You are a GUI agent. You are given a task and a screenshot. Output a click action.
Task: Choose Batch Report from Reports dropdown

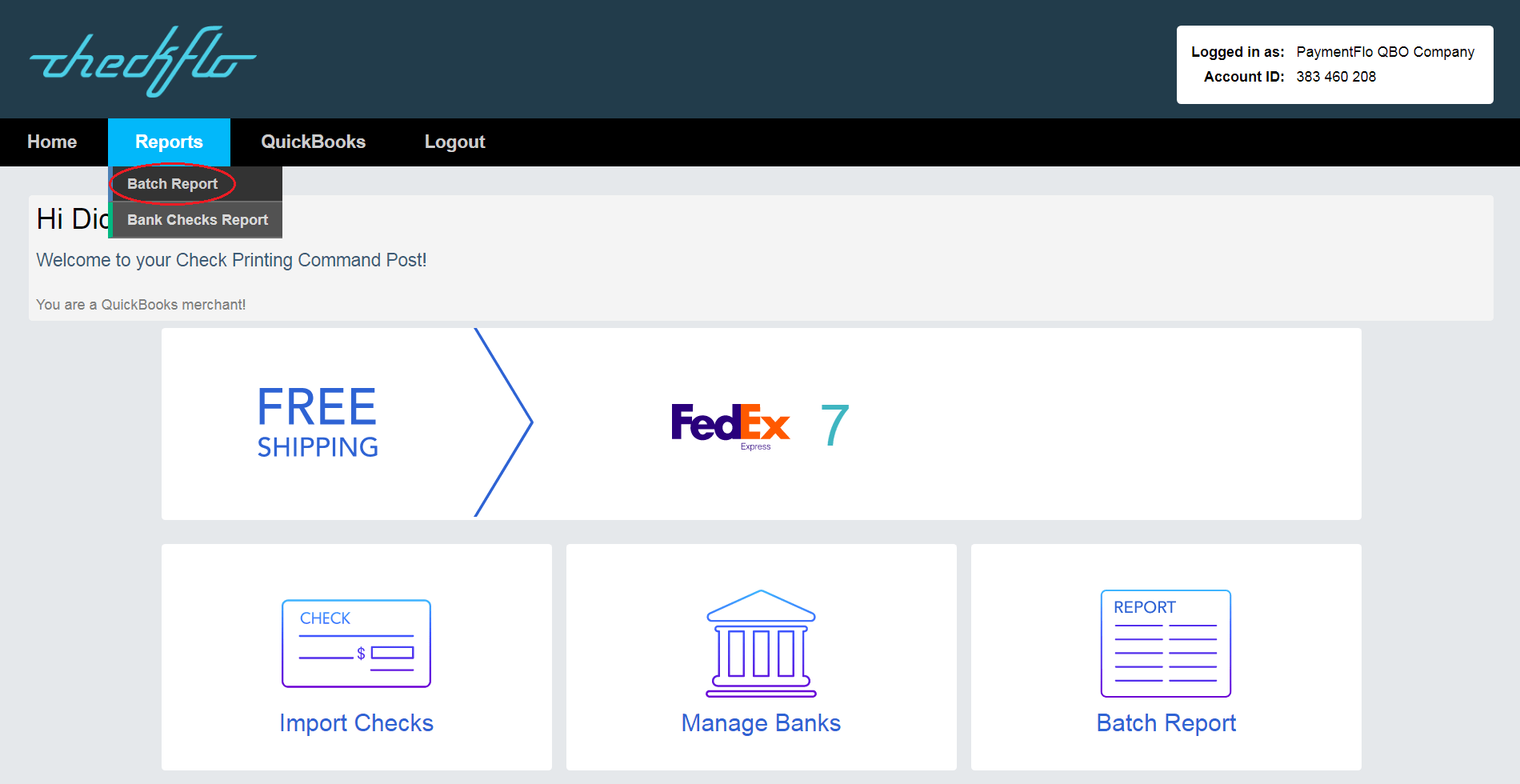tap(195, 184)
